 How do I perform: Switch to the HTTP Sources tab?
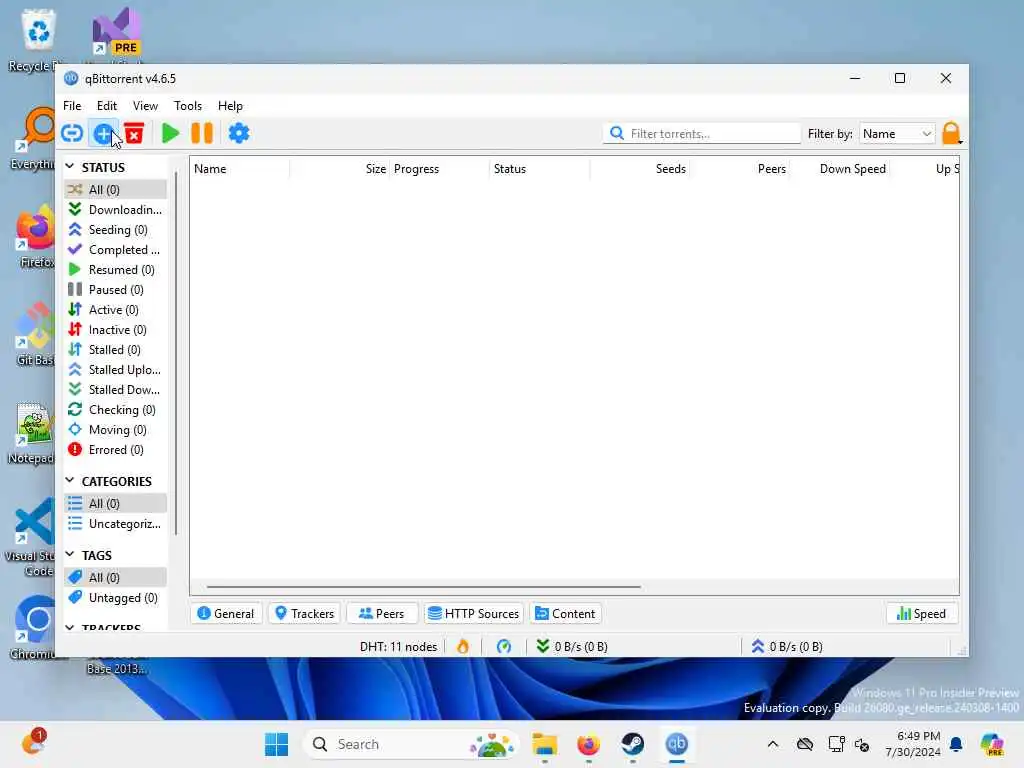pos(474,614)
